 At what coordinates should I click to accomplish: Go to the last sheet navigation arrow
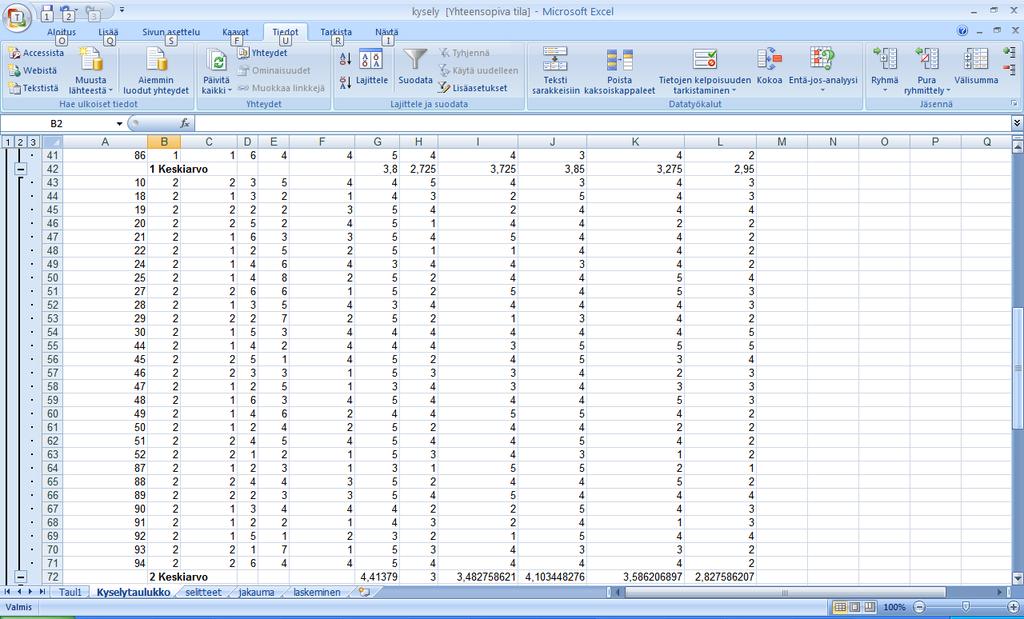[42, 592]
